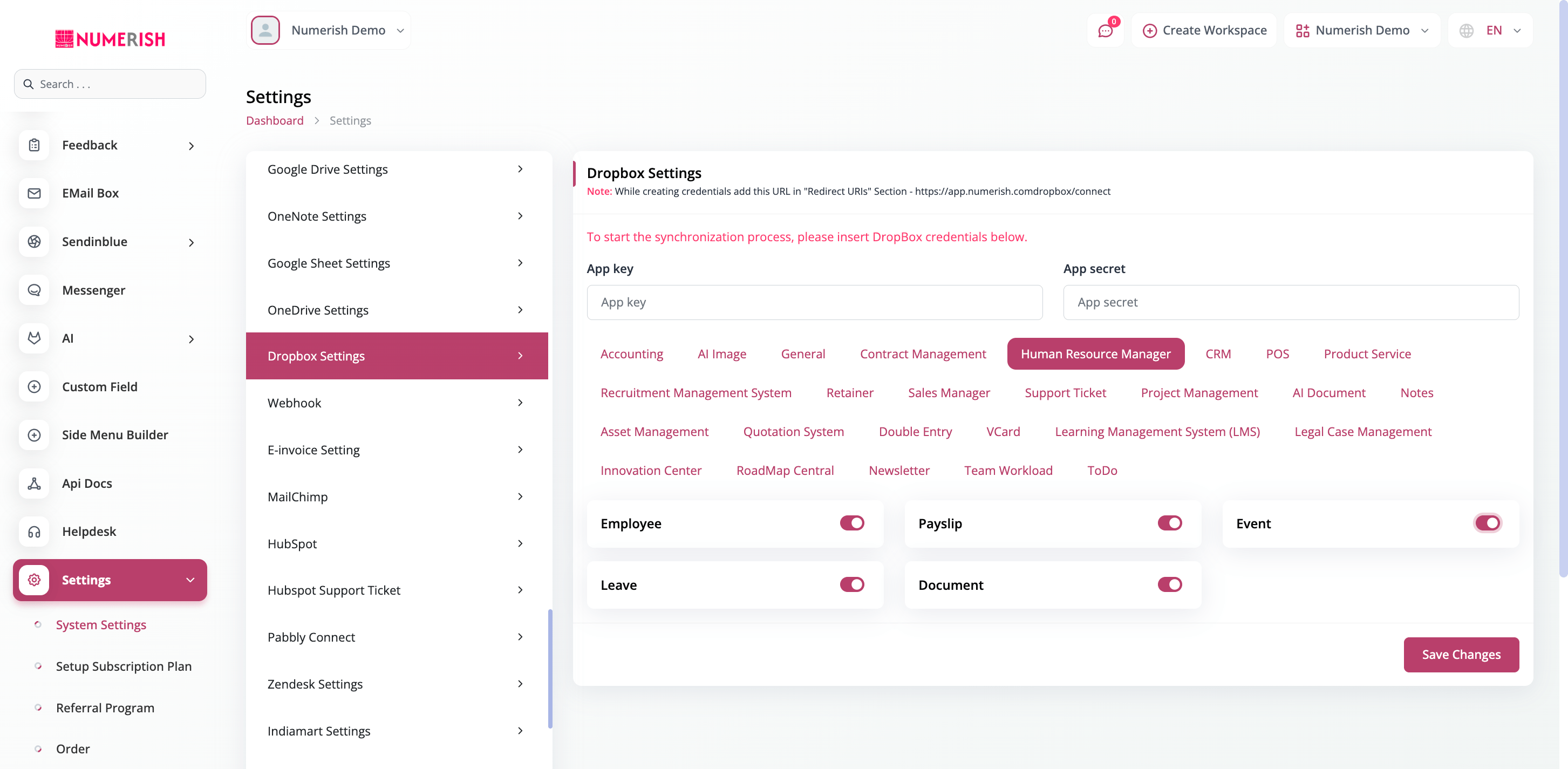This screenshot has width=1568, height=769.
Task: Select the Human Resource Manager tab
Action: point(1096,354)
